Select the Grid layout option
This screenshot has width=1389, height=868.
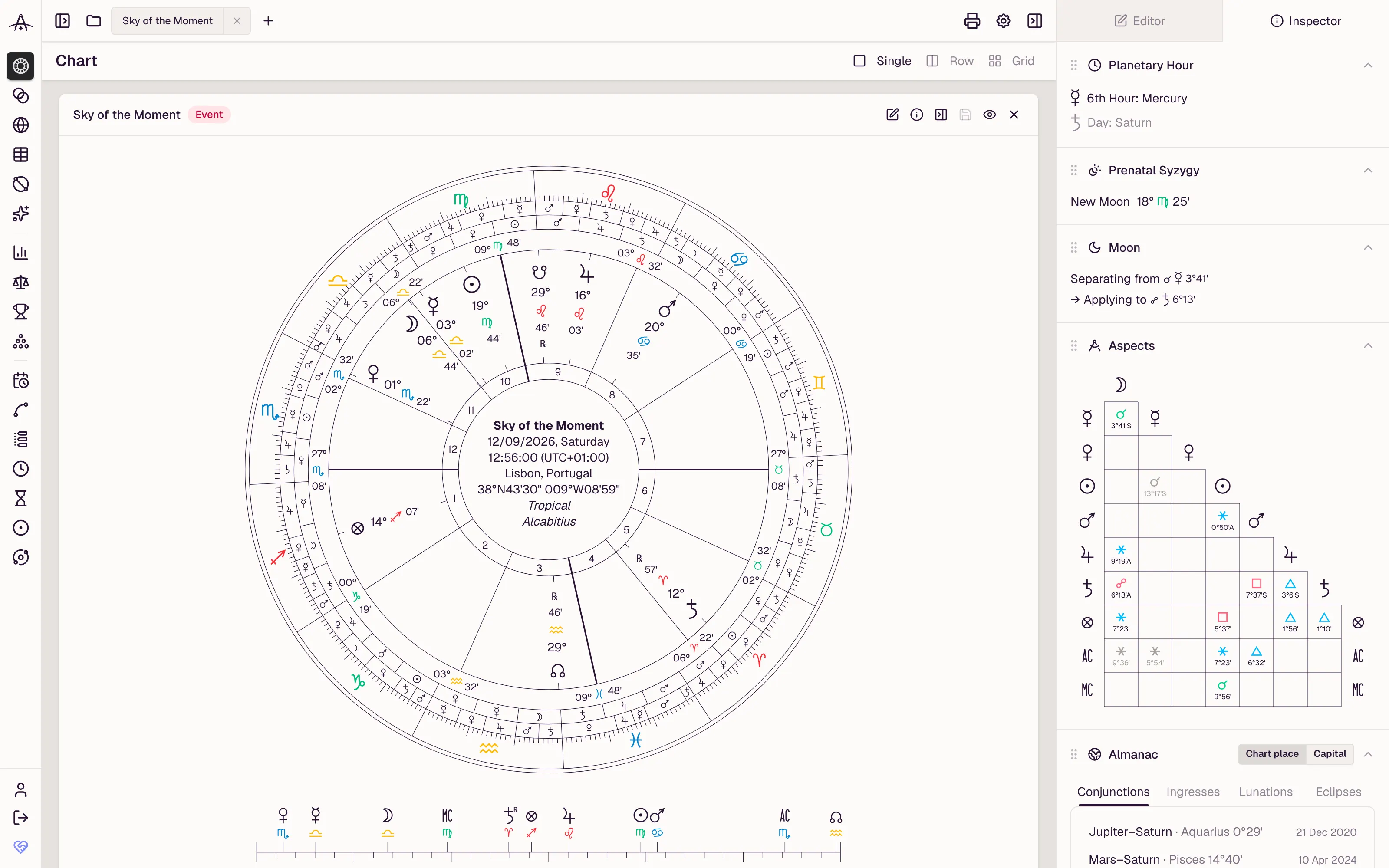pyautogui.click(x=1011, y=61)
